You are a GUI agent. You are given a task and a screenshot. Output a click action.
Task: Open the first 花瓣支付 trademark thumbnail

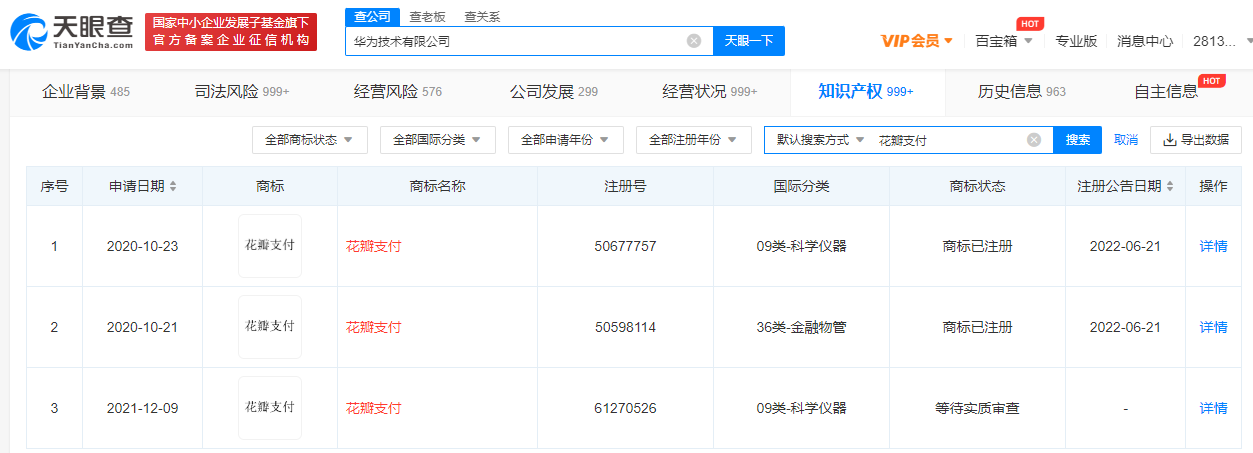[270, 246]
